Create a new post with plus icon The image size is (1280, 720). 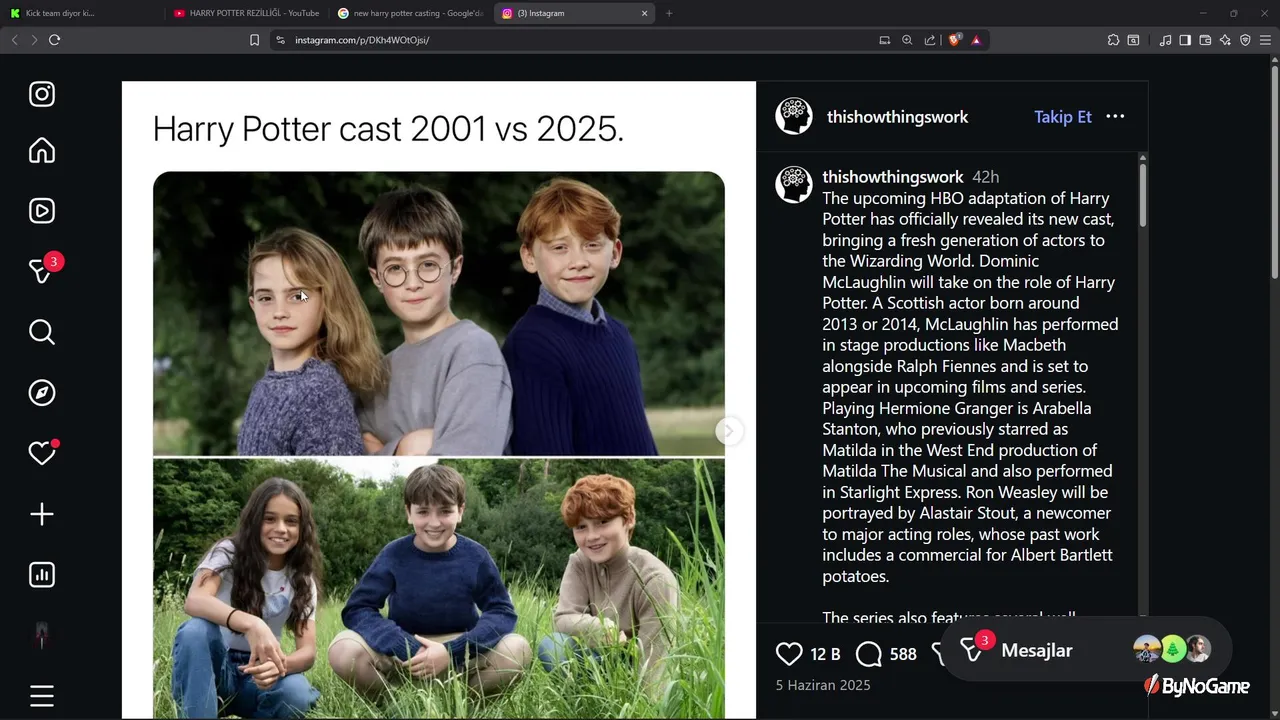pos(42,514)
